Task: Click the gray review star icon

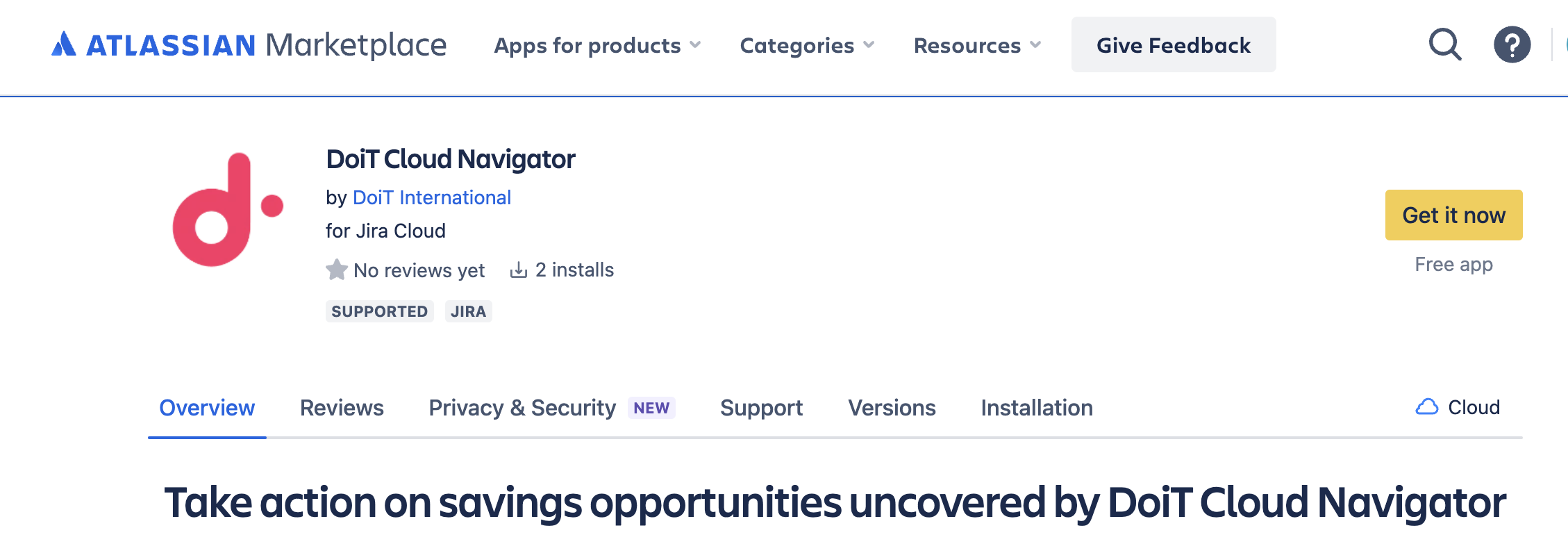Action: click(x=336, y=270)
